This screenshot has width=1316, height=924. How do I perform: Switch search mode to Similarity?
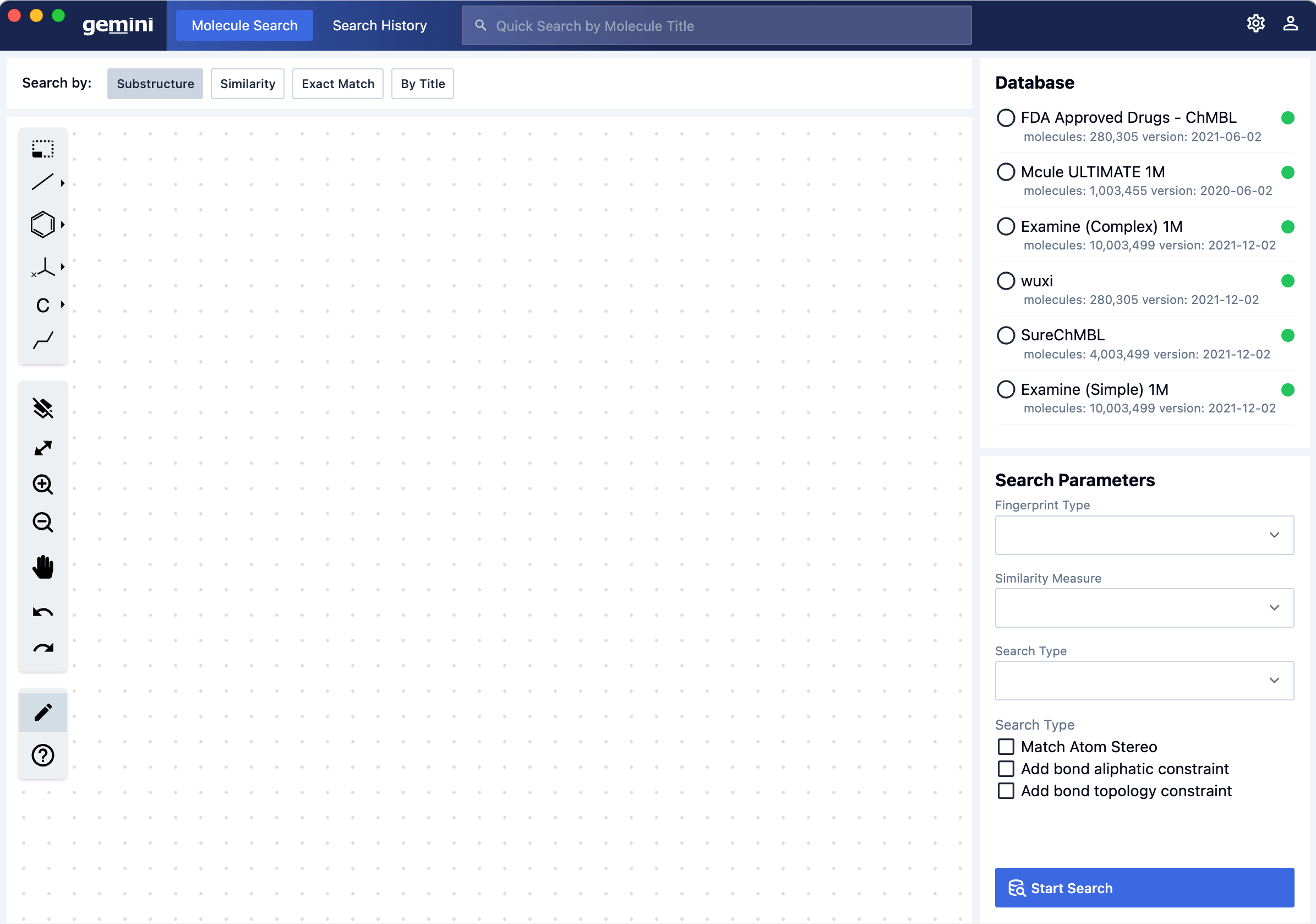pos(247,83)
